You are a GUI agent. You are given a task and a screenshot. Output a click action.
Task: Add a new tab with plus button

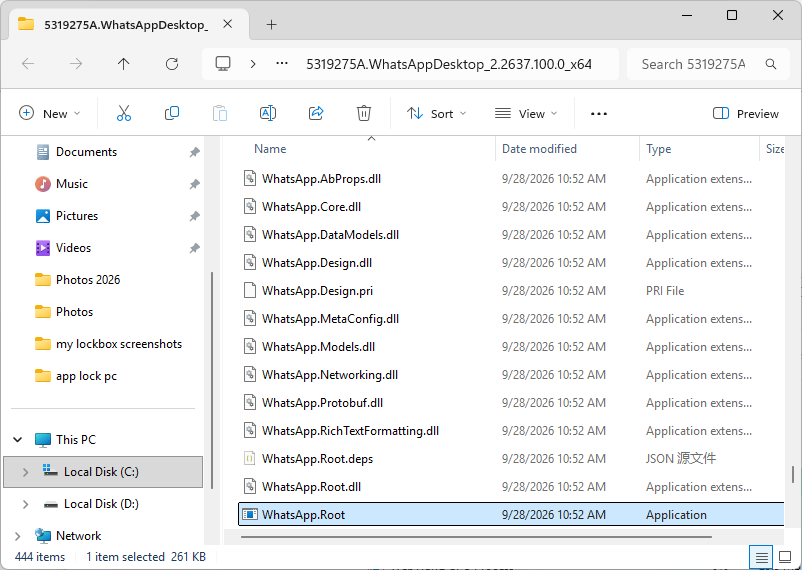[272, 25]
